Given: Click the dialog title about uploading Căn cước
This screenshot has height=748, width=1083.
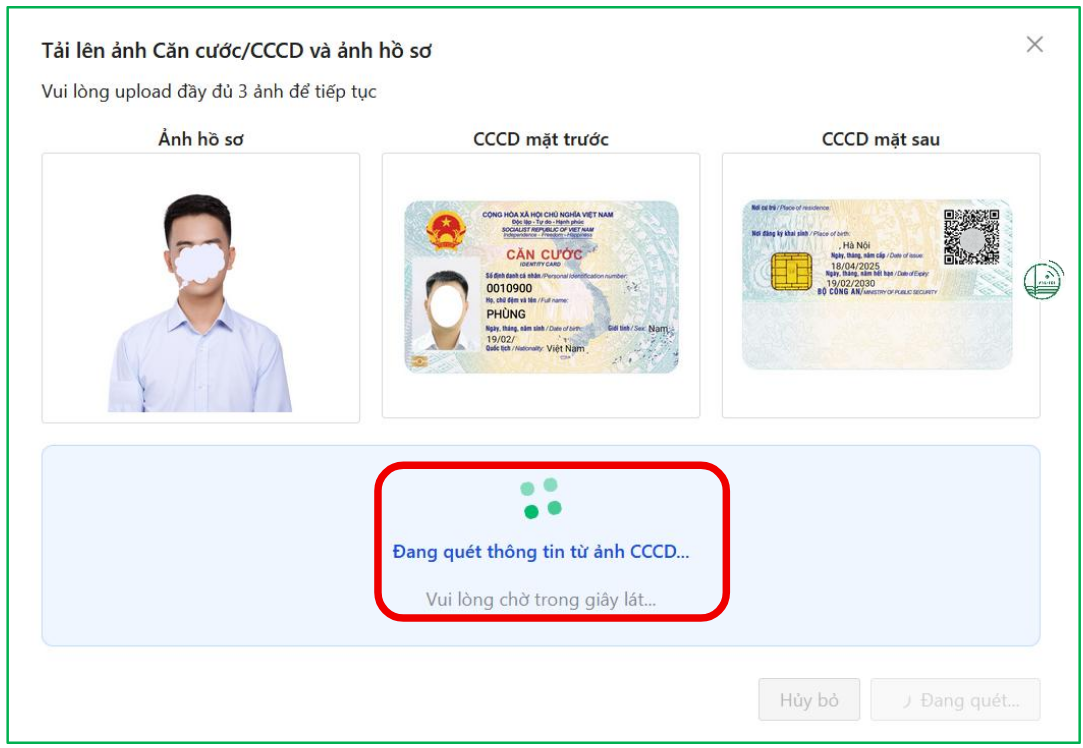Looking at the screenshot, I should click(x=236, y=50).
